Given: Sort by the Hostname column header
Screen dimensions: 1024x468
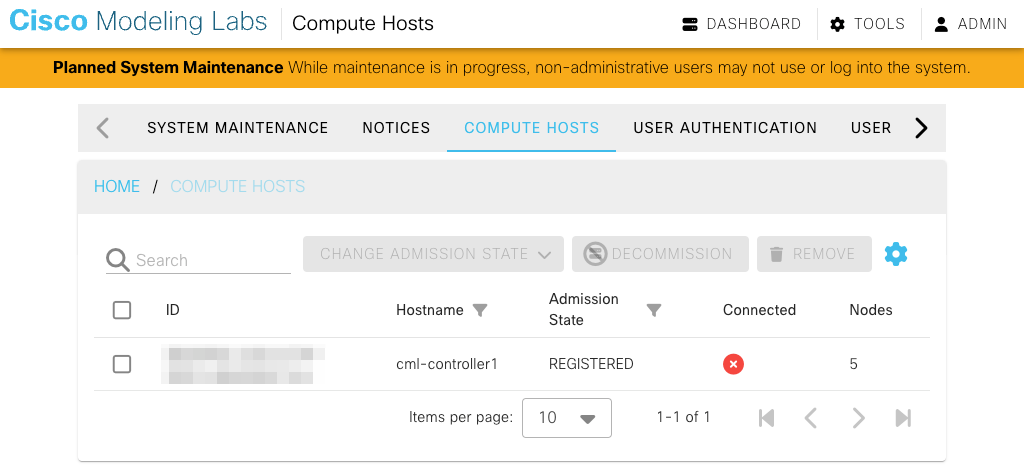Looking at the screenshot, I should [x=430, y=310].
